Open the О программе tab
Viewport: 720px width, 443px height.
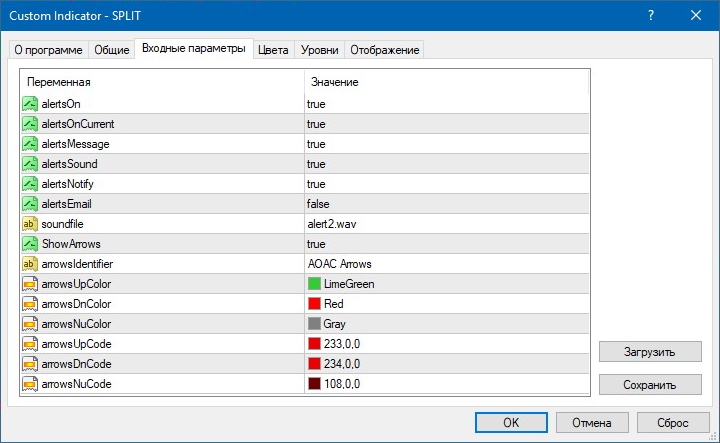[x=47, y=50]
